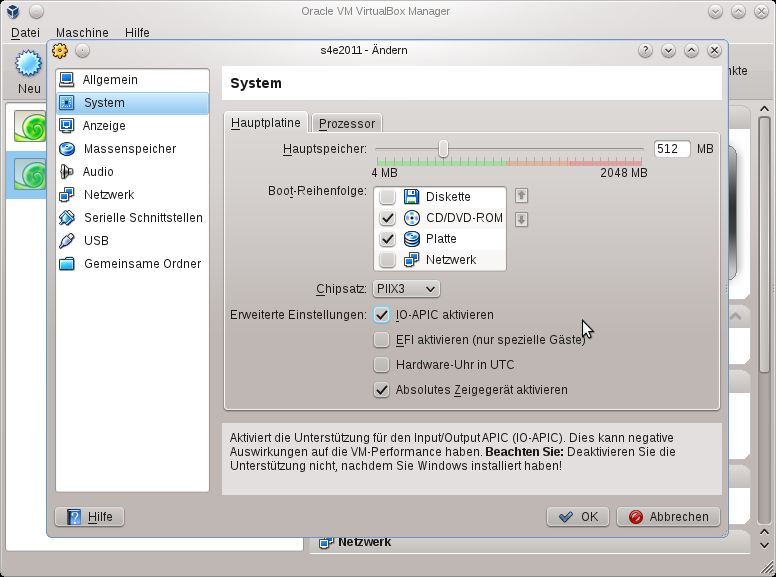Cancel with the Abbrechen button
The height and width of the screenshot is (577, 776).
668,517
